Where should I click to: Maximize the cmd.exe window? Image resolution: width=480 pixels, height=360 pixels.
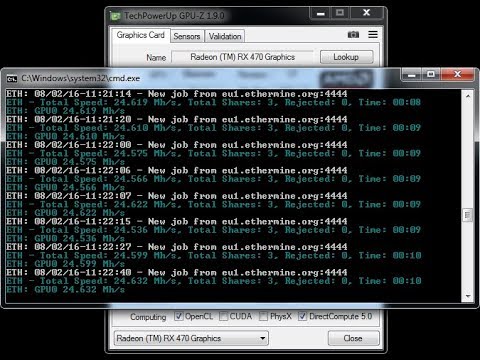click(x=431, y=75)
